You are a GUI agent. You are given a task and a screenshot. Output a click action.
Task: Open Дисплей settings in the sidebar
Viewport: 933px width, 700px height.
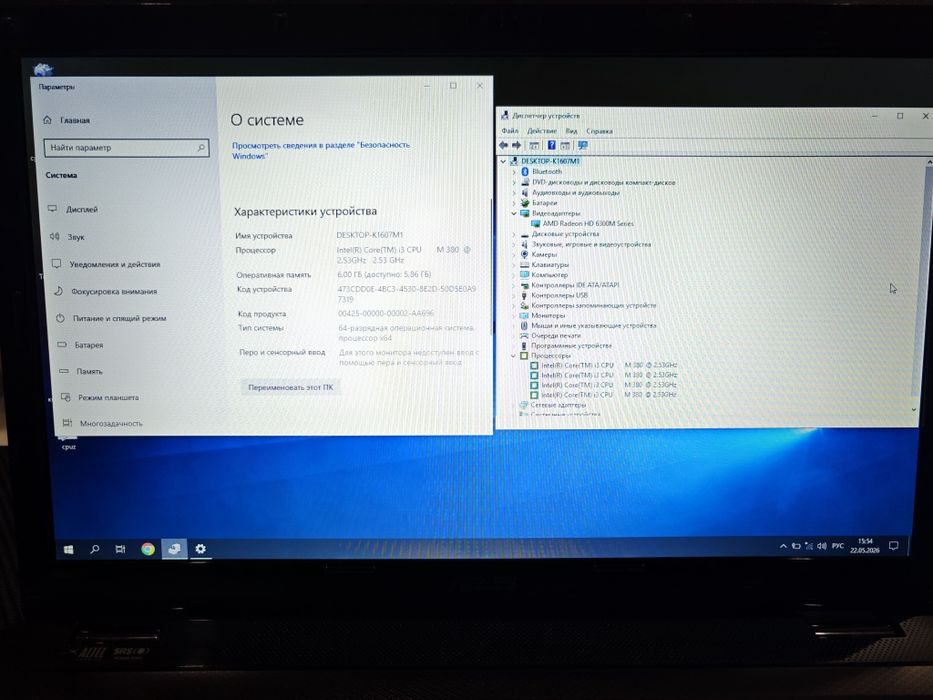coord(82,210)
